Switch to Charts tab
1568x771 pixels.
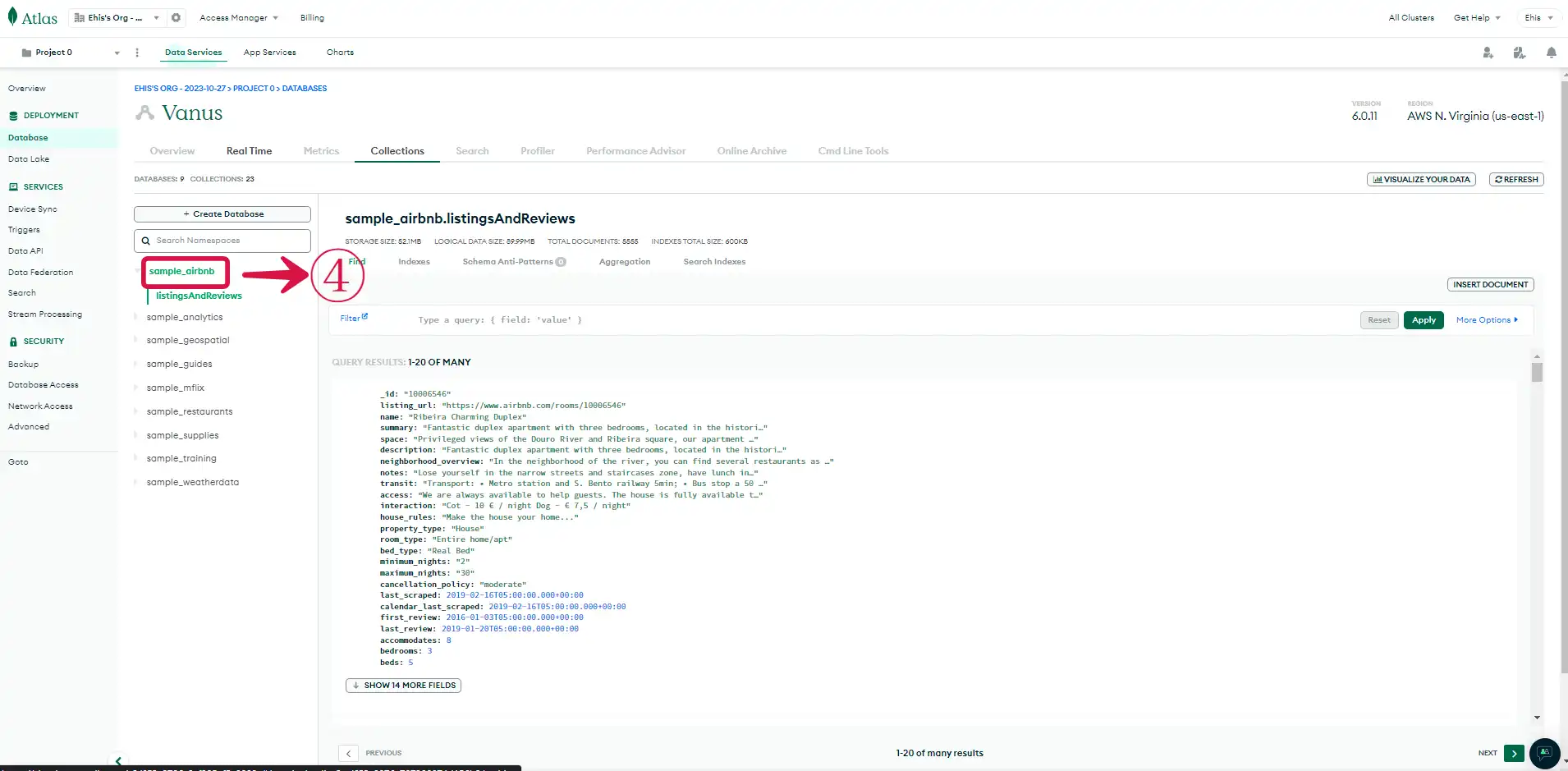[340, 53]
